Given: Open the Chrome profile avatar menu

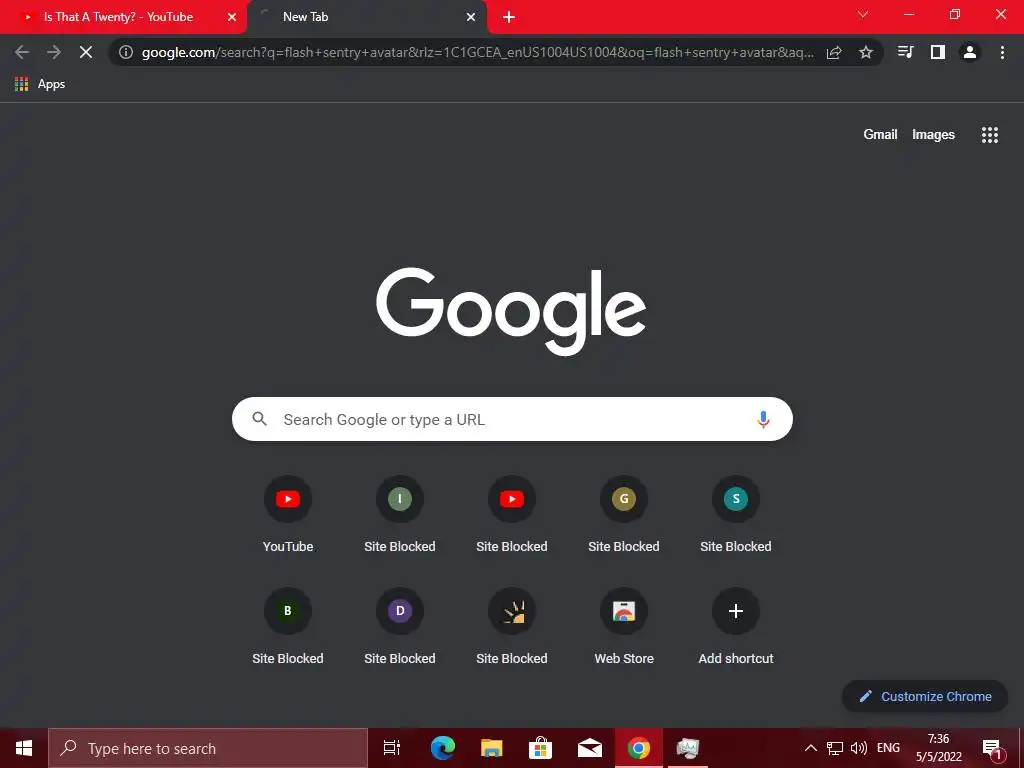Looking at the screenshot, I should 970,52.
